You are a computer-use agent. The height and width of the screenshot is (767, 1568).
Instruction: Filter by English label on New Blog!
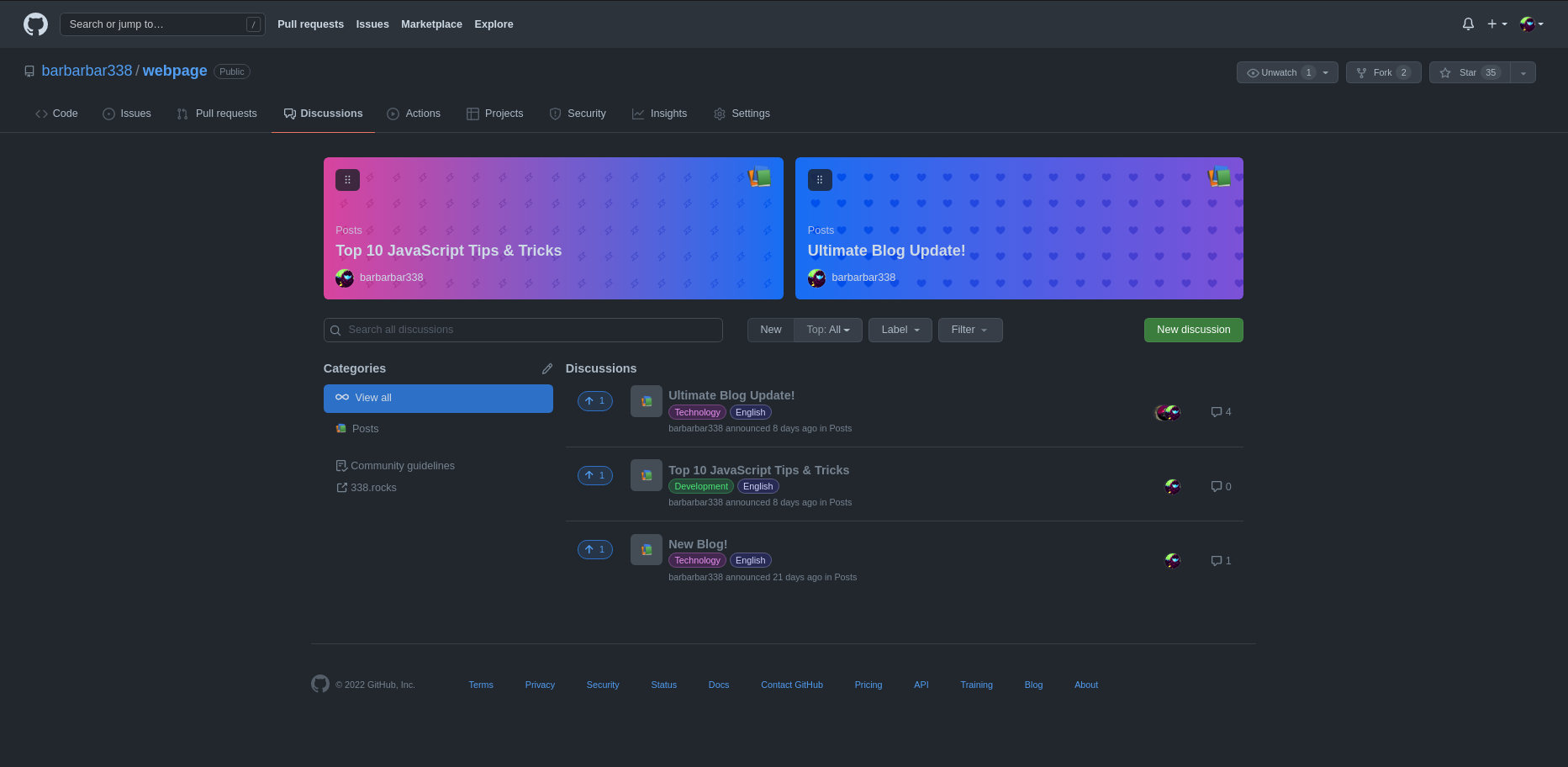tap(750, 560)
